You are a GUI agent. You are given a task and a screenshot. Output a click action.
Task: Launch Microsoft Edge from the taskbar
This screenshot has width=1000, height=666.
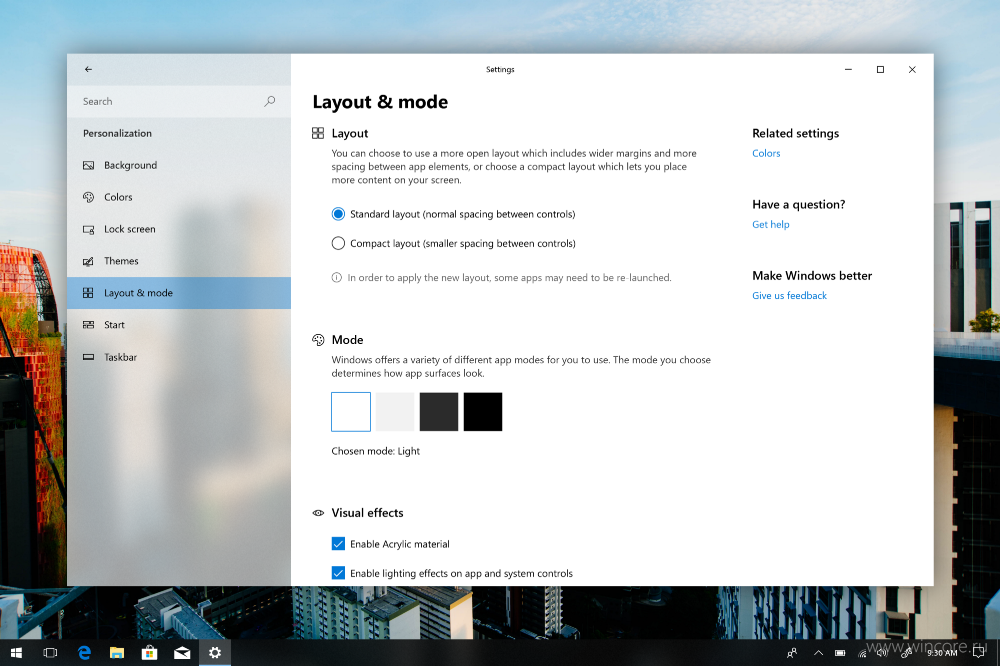pyautogui.click(x=84, y=653)
